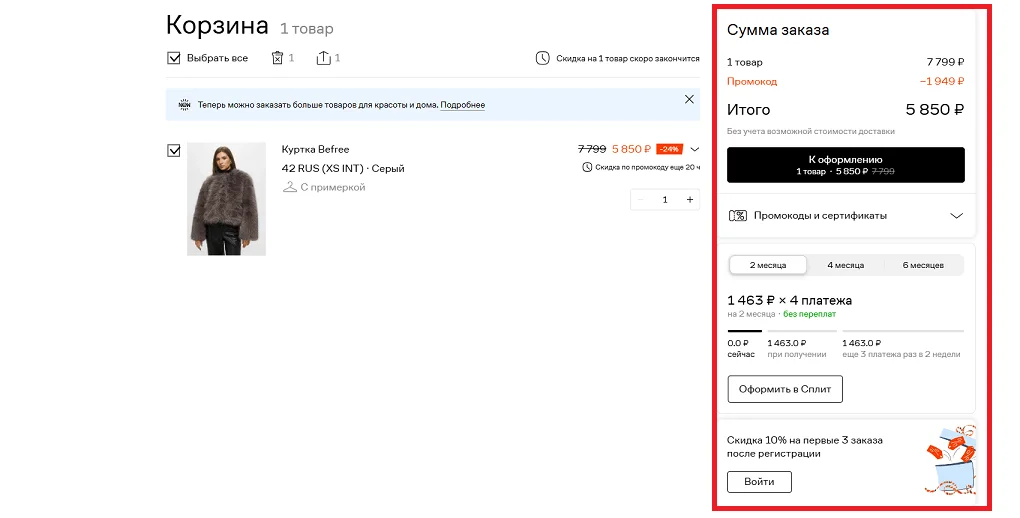Increase jacket quantity with plus button
1020x518 pixels.
[690, 200]
